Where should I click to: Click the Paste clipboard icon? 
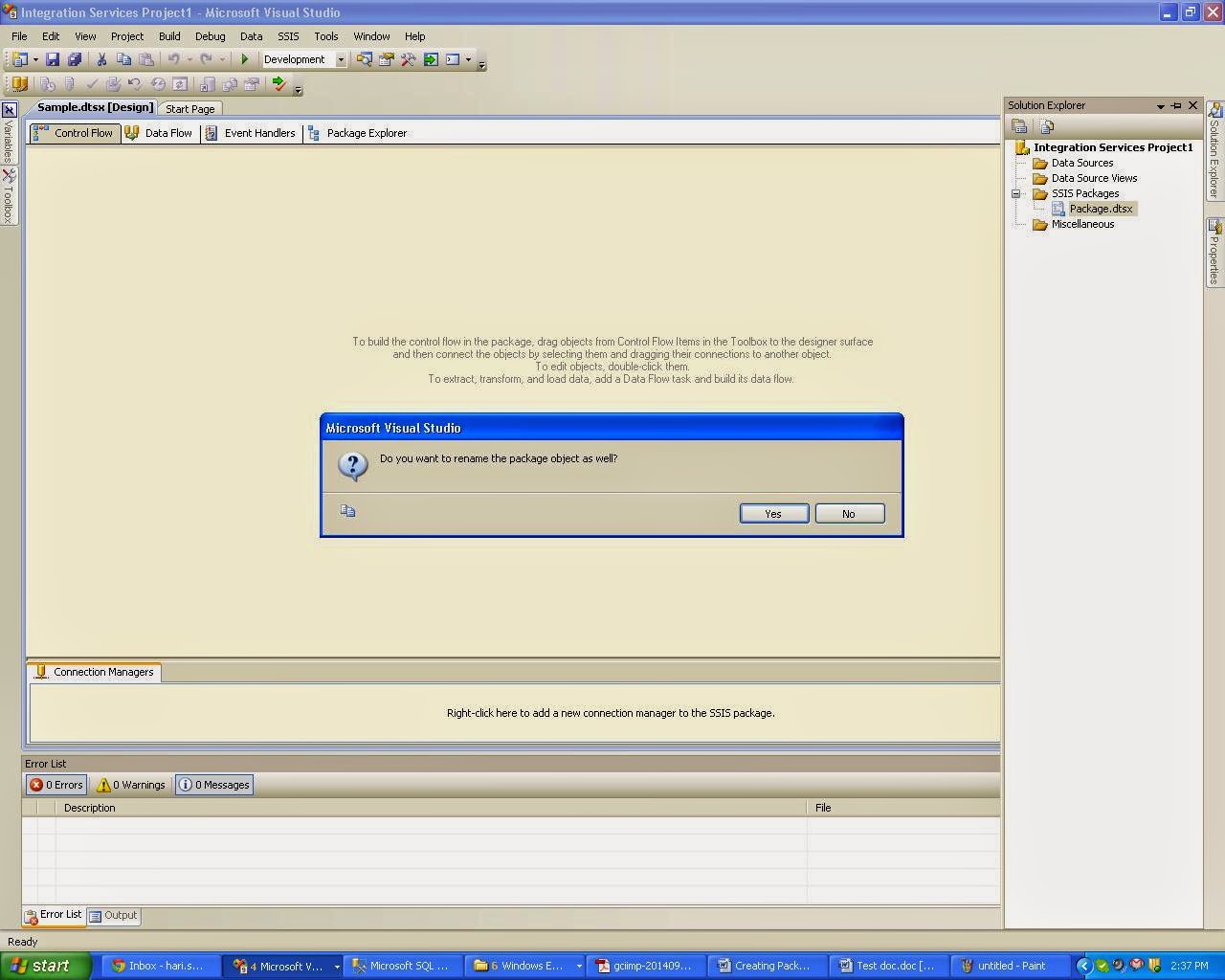tap(145, 59)
